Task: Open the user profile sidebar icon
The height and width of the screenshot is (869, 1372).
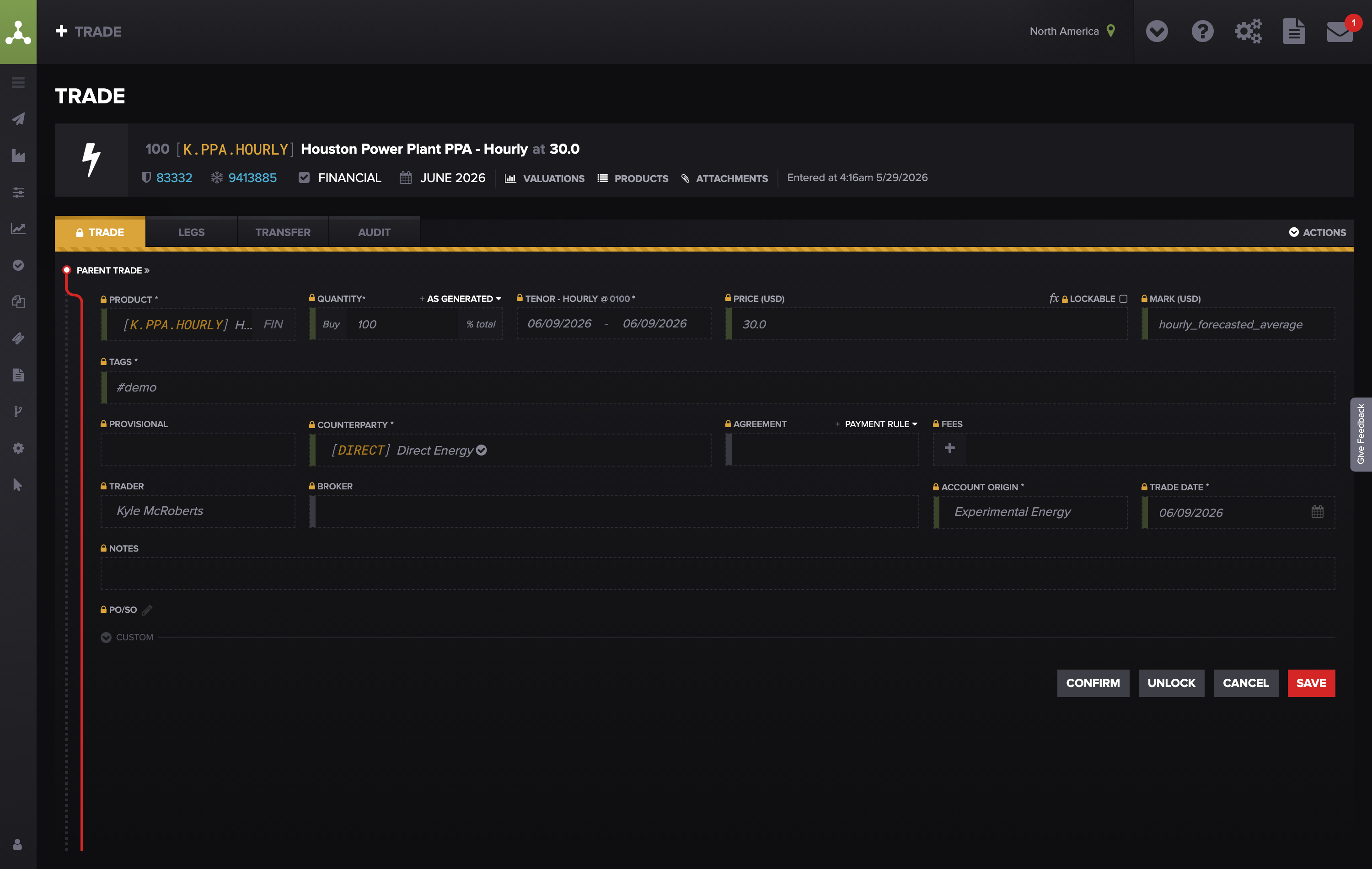Action: click(x=18, y=844)
